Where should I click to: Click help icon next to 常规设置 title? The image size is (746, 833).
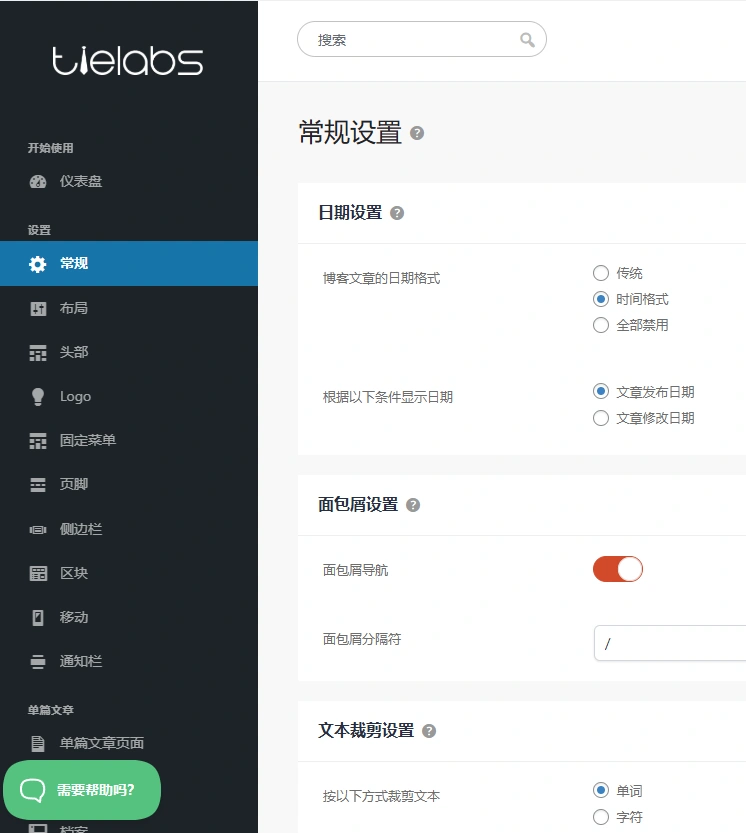[417, 133]
